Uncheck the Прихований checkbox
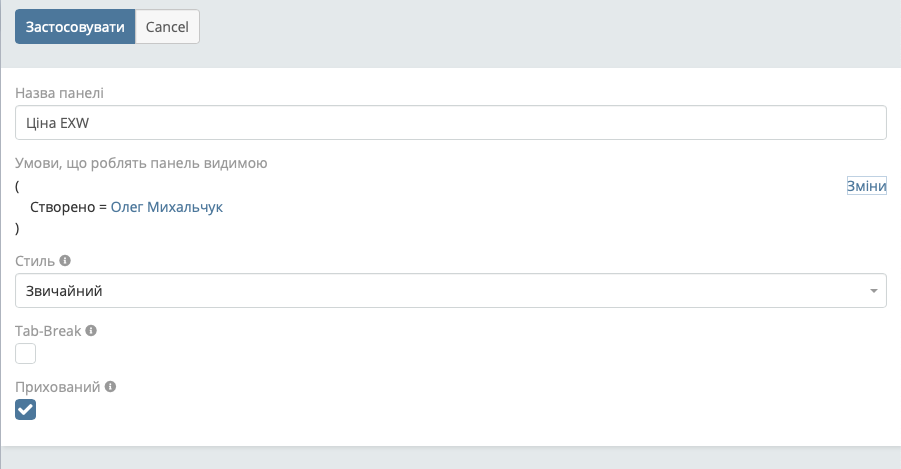This screenshot has height=469, width=901. (x=26, y=409)
